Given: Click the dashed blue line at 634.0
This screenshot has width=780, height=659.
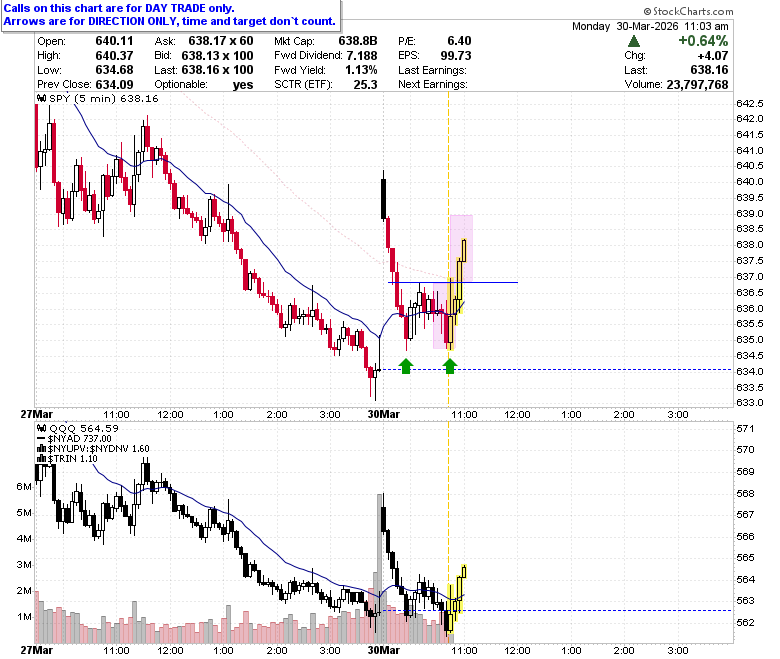Looking at the screenshot, I should click(x=557, y=370).
